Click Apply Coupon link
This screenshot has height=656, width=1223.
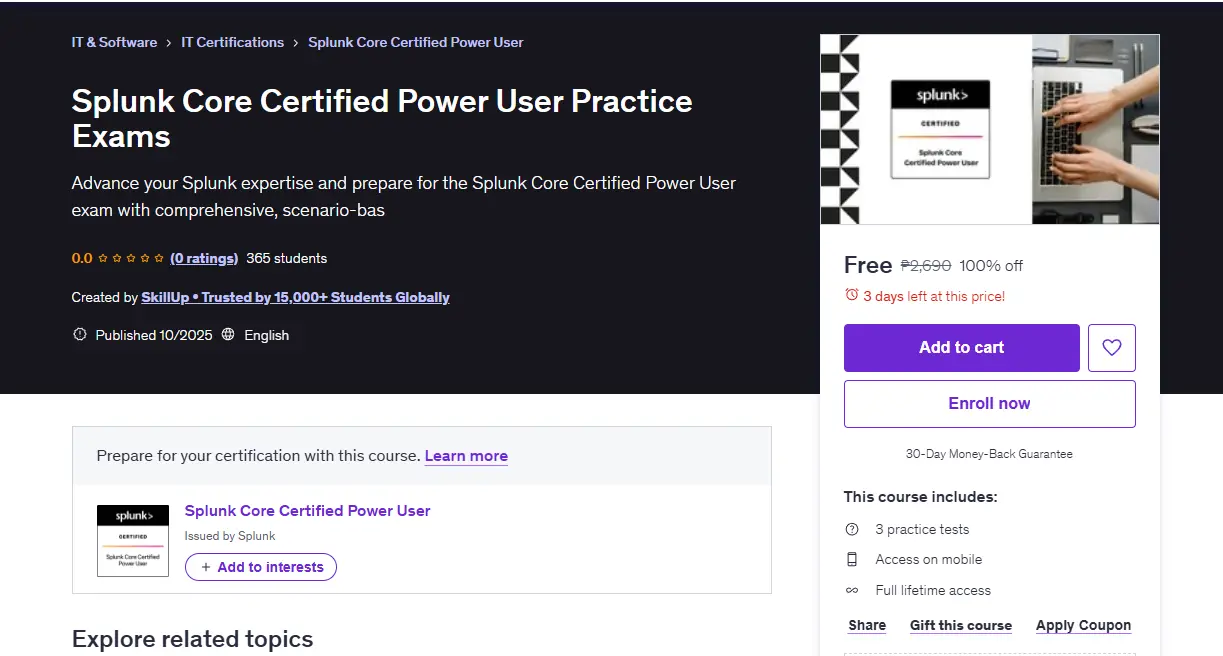pos(1084,625)
